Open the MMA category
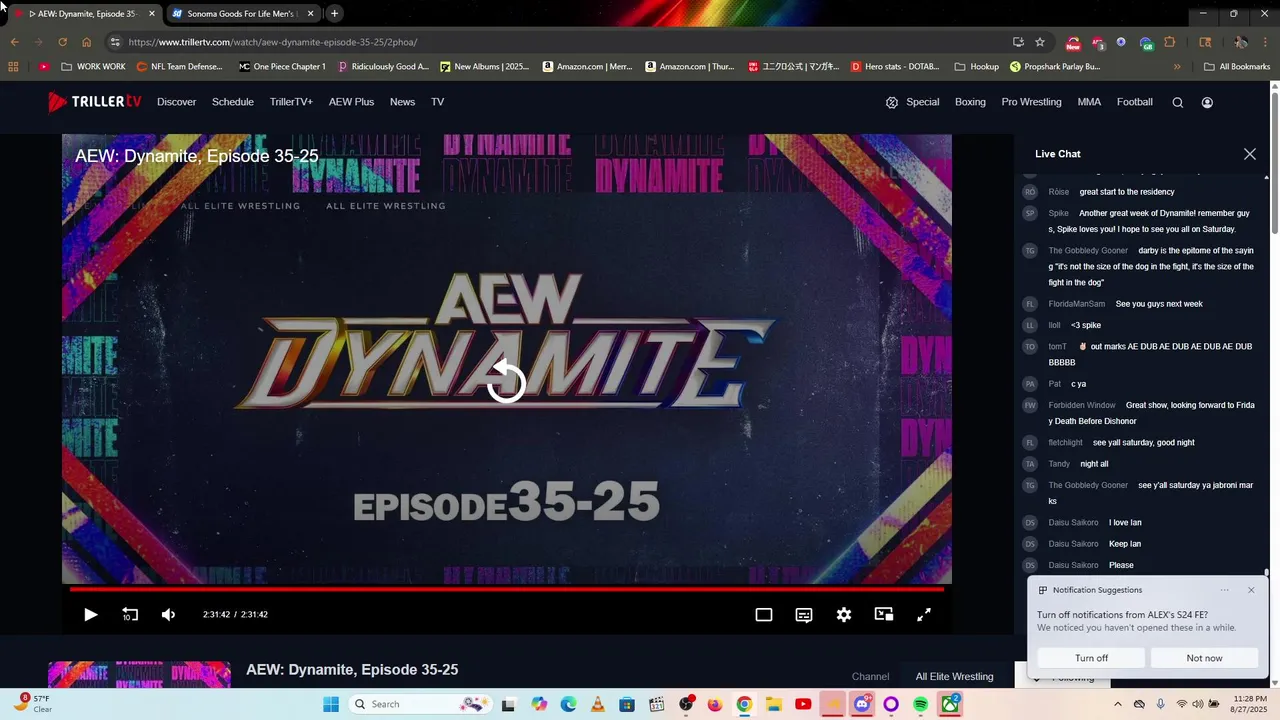Viewport: 1280px width, 720px height. (x=1089, y=102)
